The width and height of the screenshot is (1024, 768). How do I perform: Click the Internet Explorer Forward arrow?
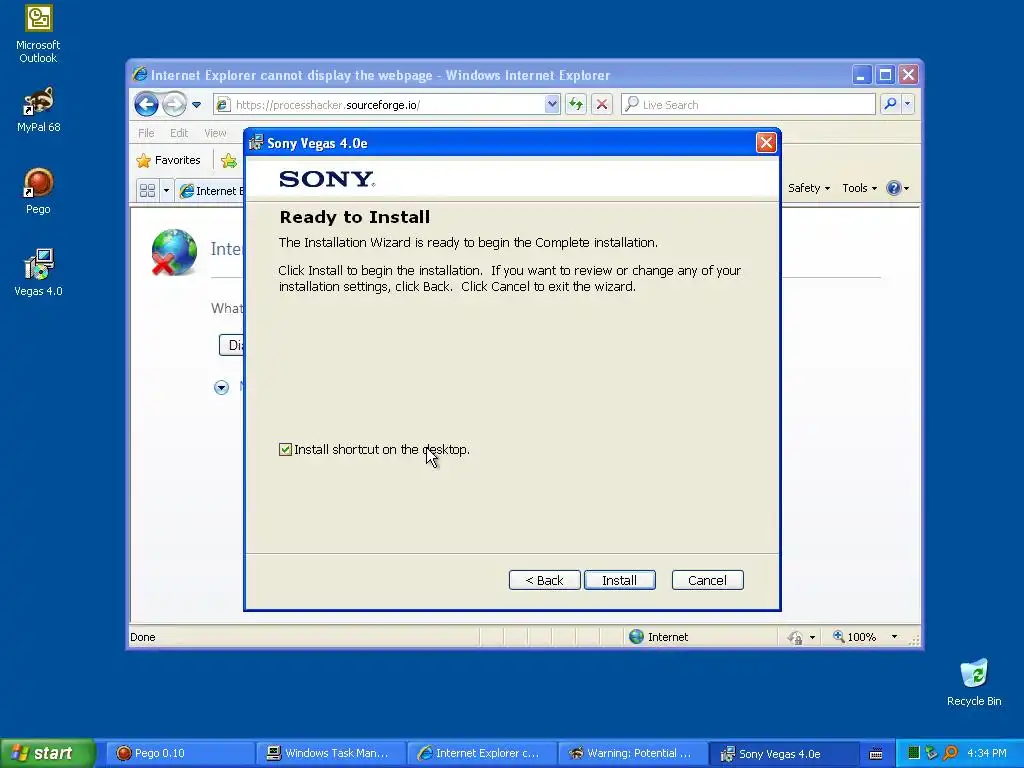click(x=174, y=104)
